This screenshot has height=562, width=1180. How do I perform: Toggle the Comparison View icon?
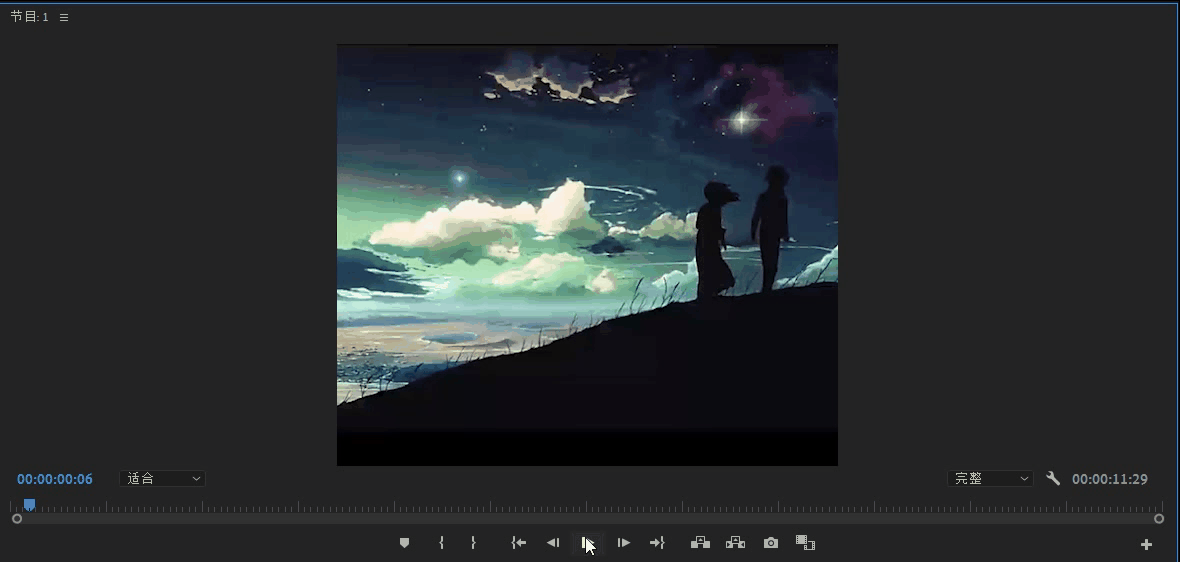click(x=805, y=543)
